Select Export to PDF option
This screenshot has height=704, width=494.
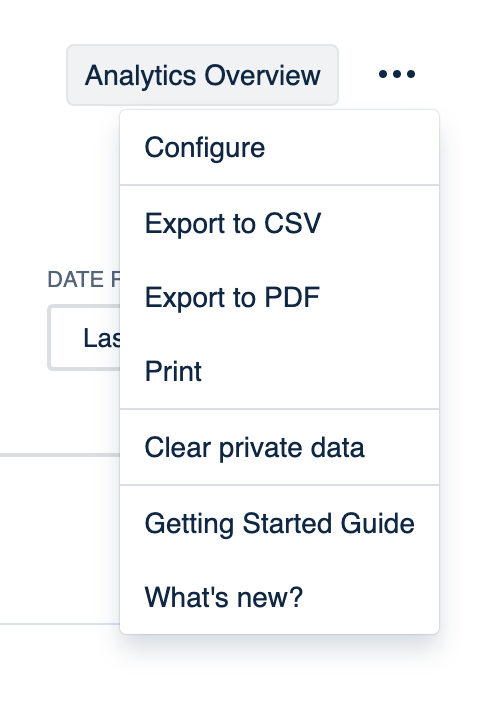[x=279, y=297]
